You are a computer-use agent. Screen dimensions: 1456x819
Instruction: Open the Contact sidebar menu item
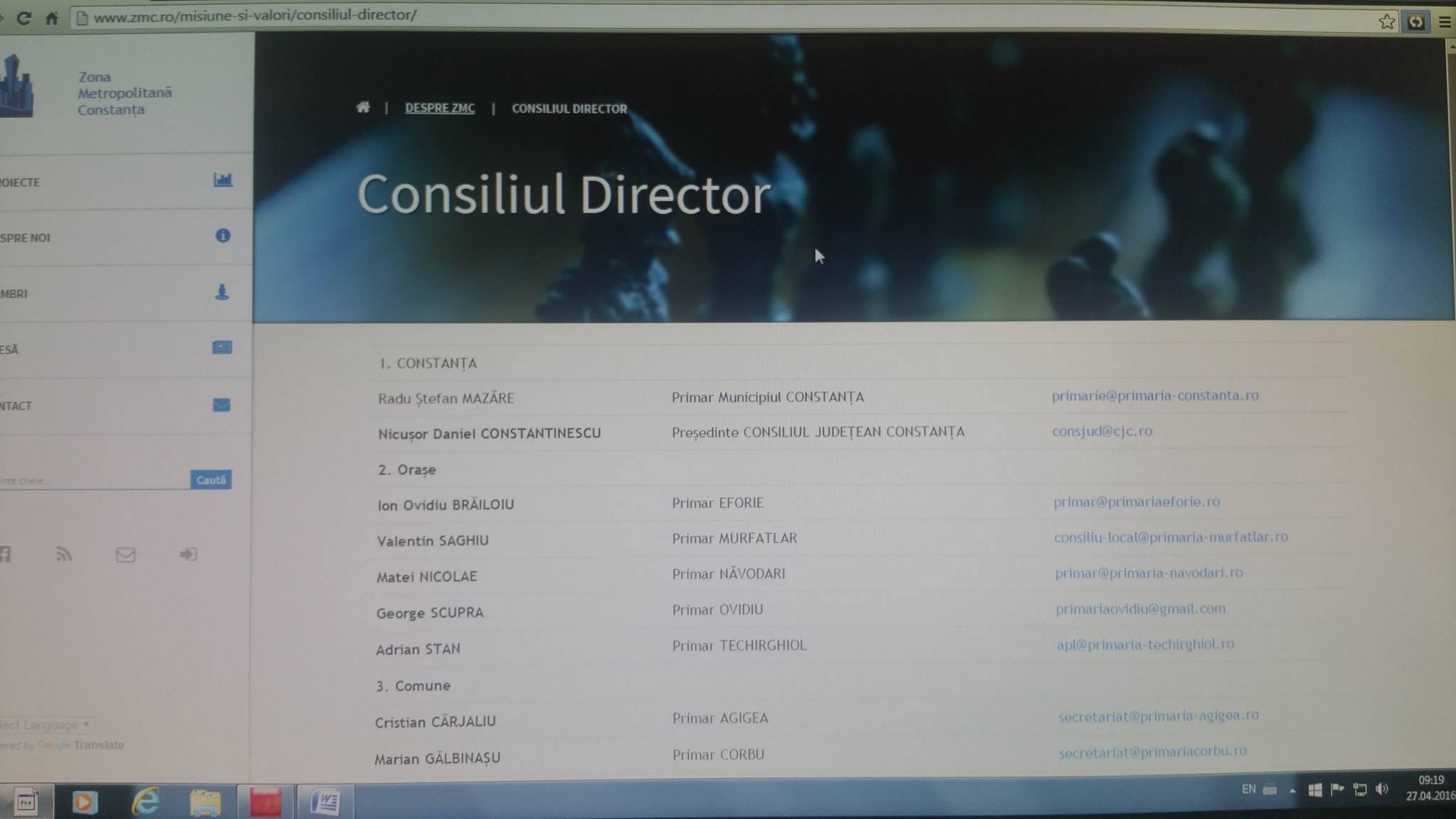coord(125,405)
